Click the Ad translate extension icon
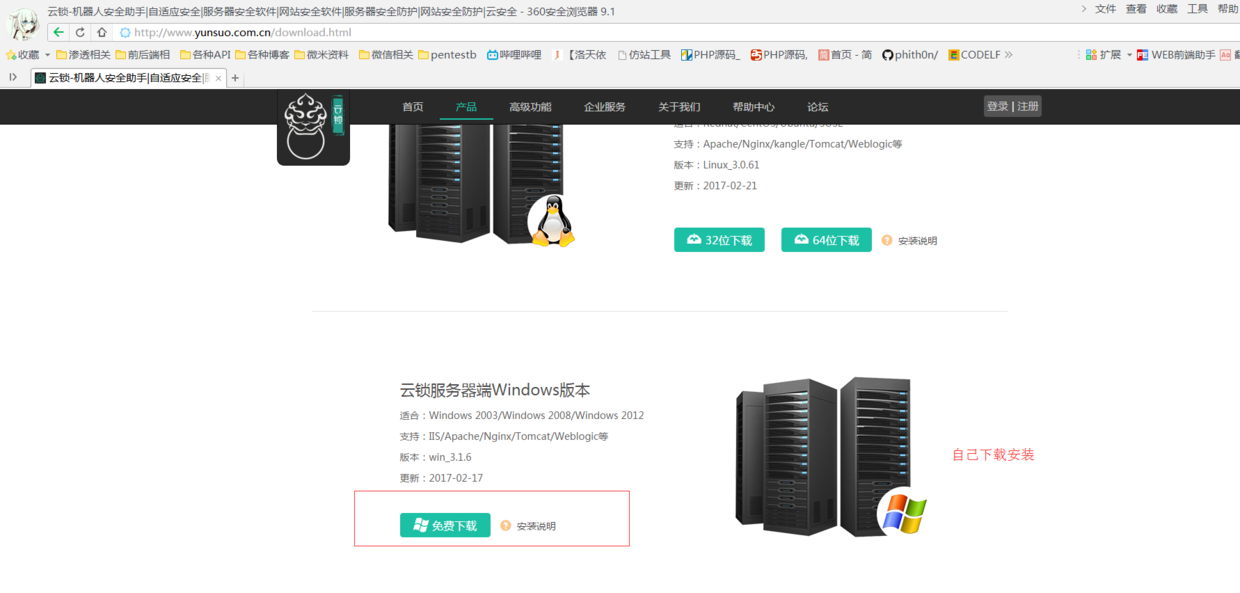The height and width of the screenshot is (593, 1240). 1226,55
